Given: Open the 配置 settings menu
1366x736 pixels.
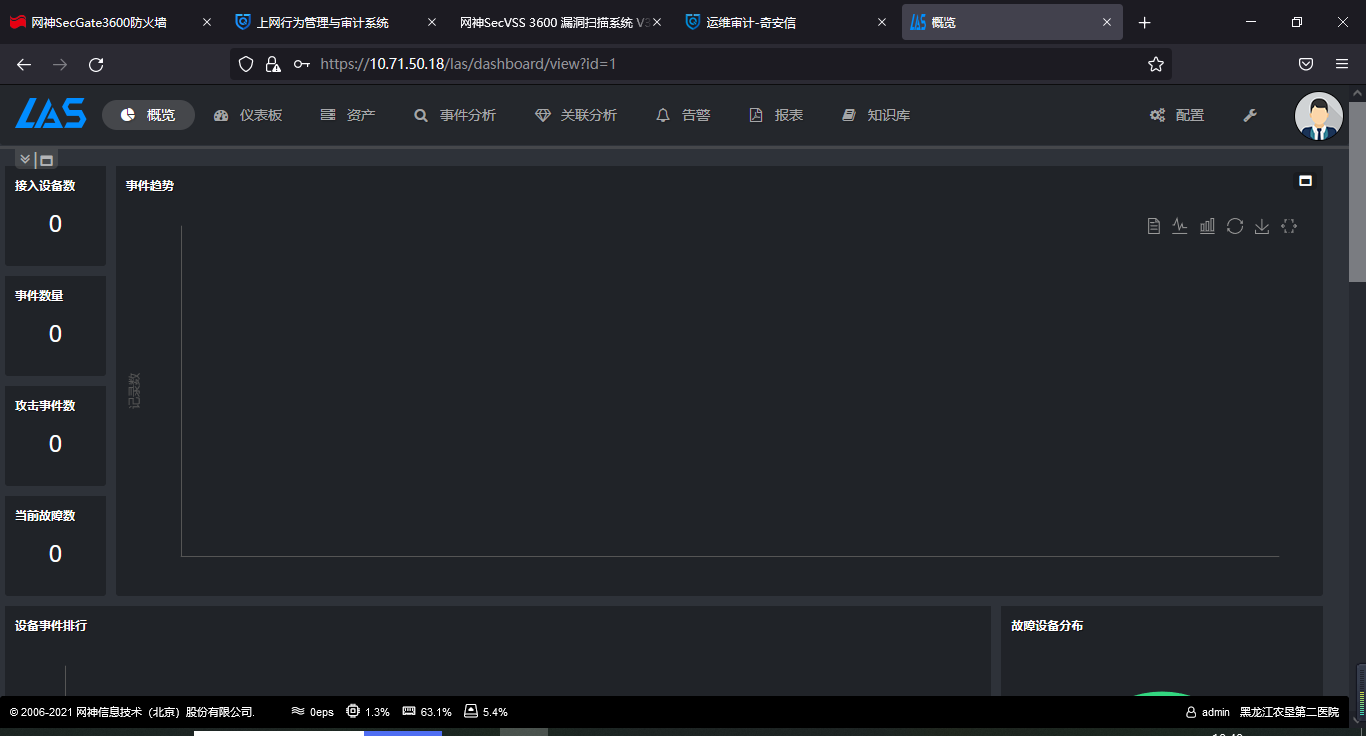Looking at the screenshot, I should (1177, 115).
